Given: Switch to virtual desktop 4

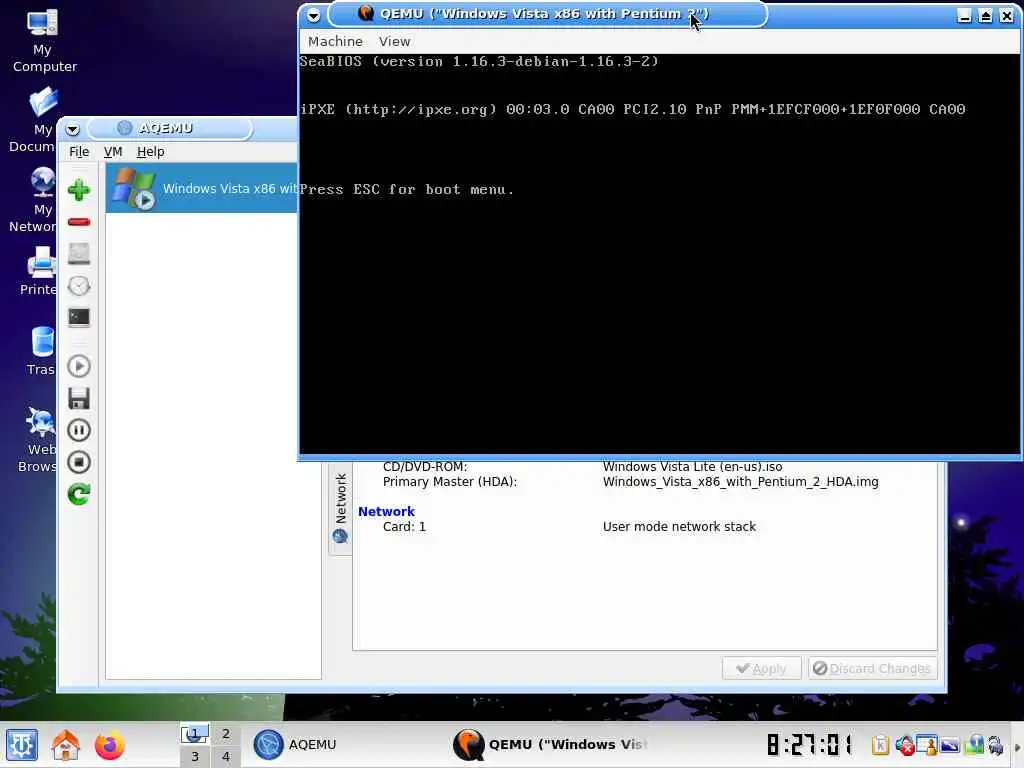Looking at the screenshot, I should click(x=225, y=756).
